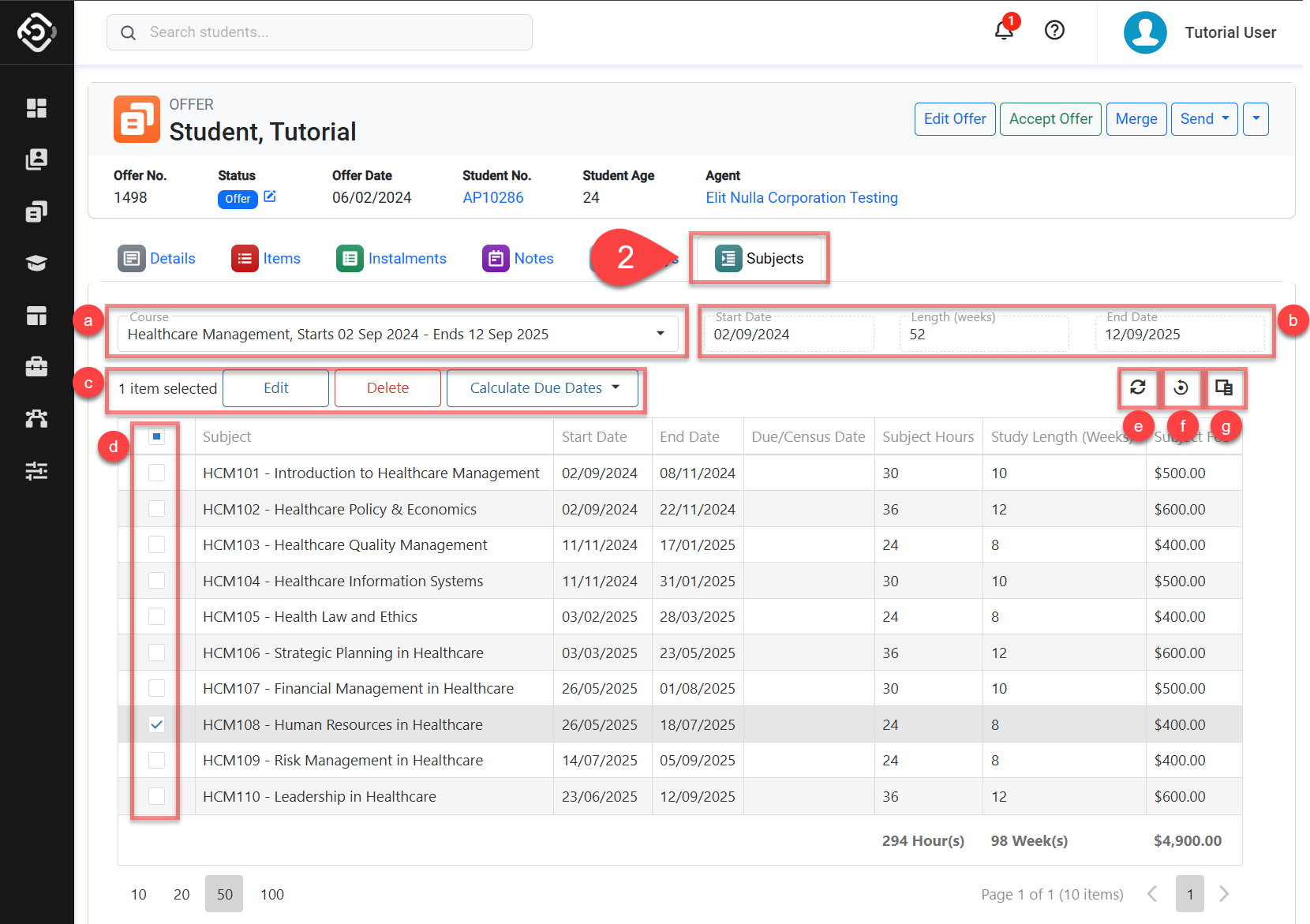Click the 'Due/Census Date' column header

click(808, 436)
